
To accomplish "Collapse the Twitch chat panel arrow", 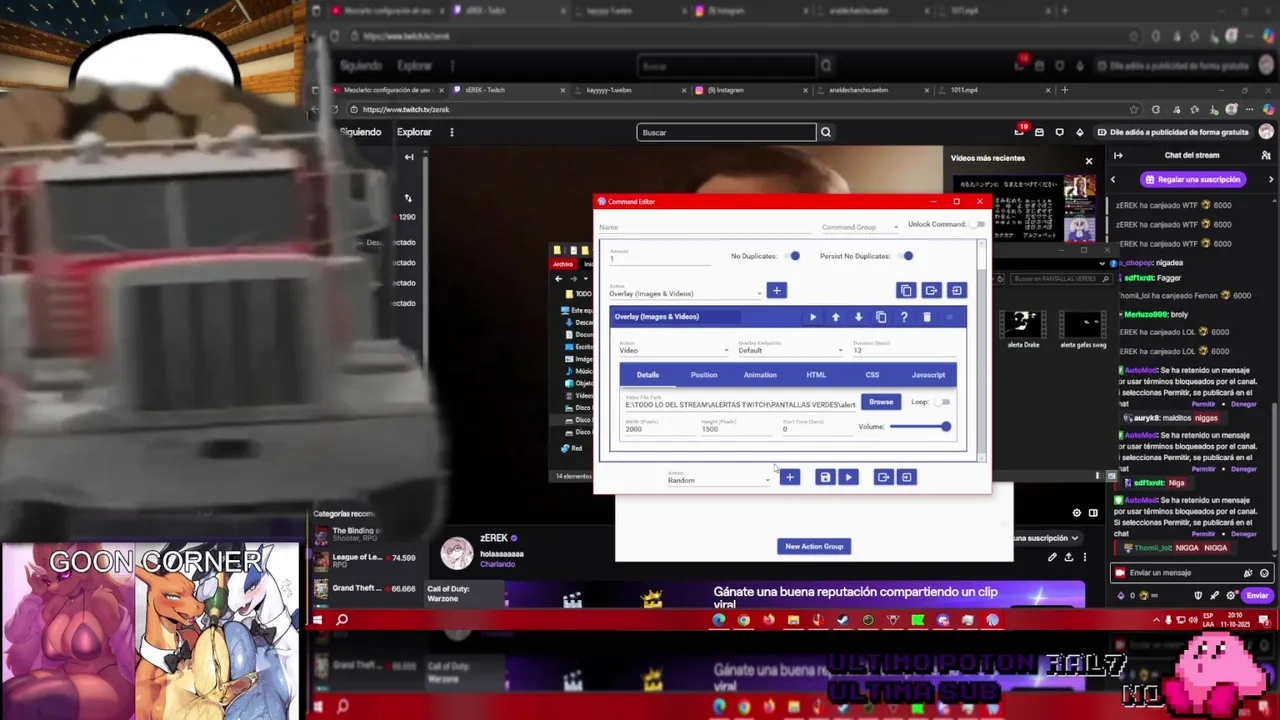I will click(x=1118, y=155).
